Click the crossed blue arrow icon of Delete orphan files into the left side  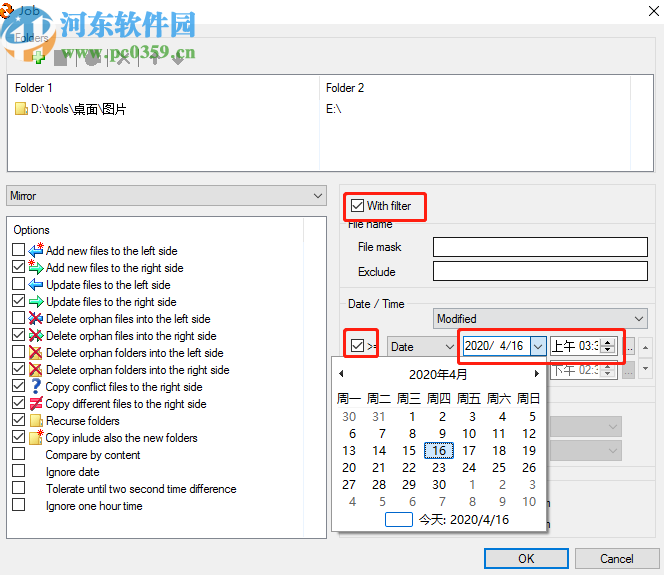pyautogui.click(x=36, y=318)
